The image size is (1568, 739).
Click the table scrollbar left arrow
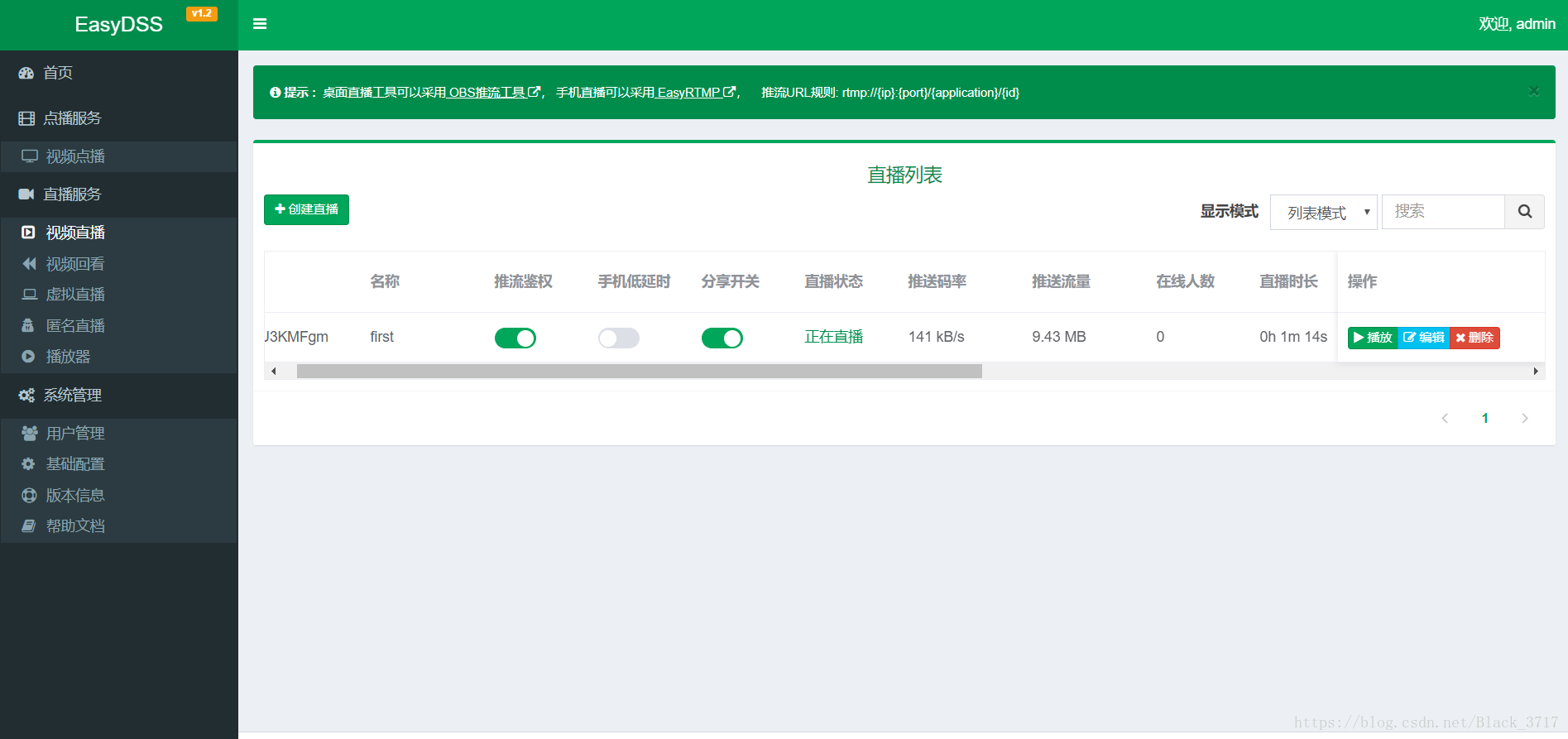point(273,372)
